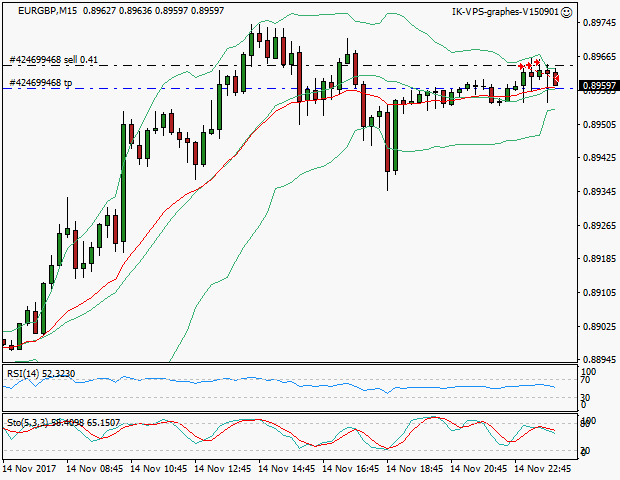
Task: Click the 0.89745 price scale label
Action: pos(599,23)
